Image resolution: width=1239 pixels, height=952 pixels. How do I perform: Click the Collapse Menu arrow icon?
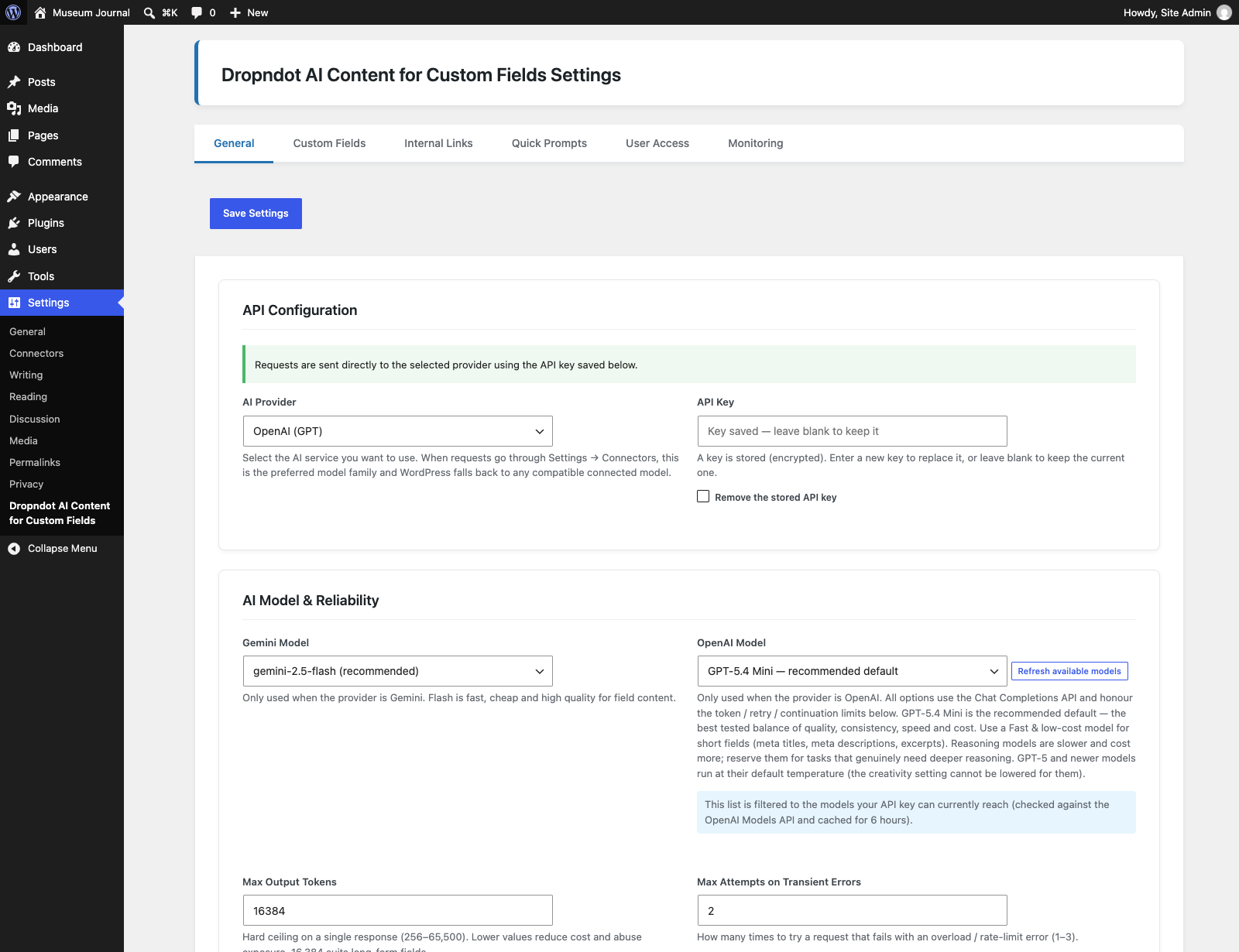[x=14, y=549]
